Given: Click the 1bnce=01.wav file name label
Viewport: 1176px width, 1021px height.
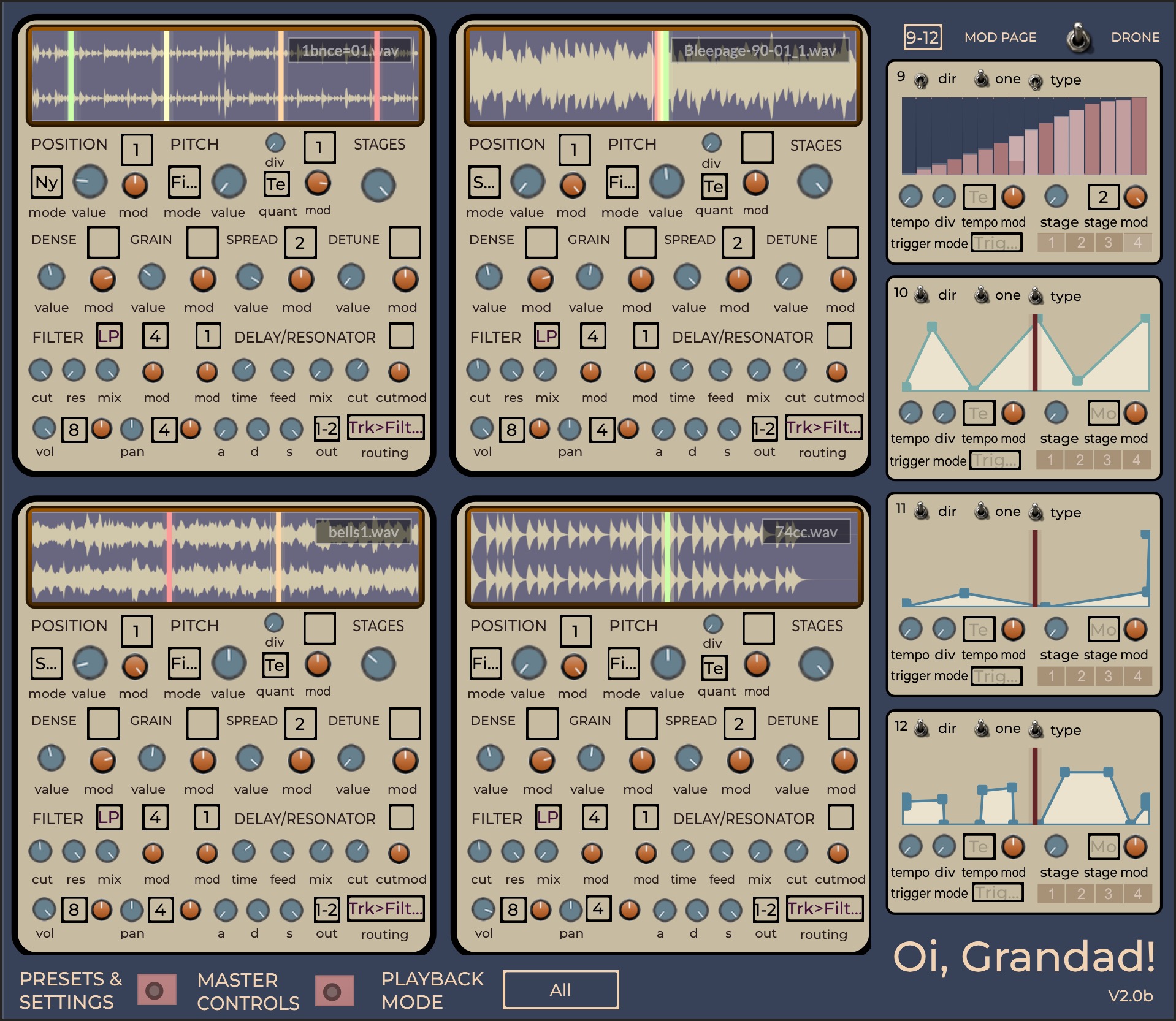Looking at the screenshot, I should 349,51.
